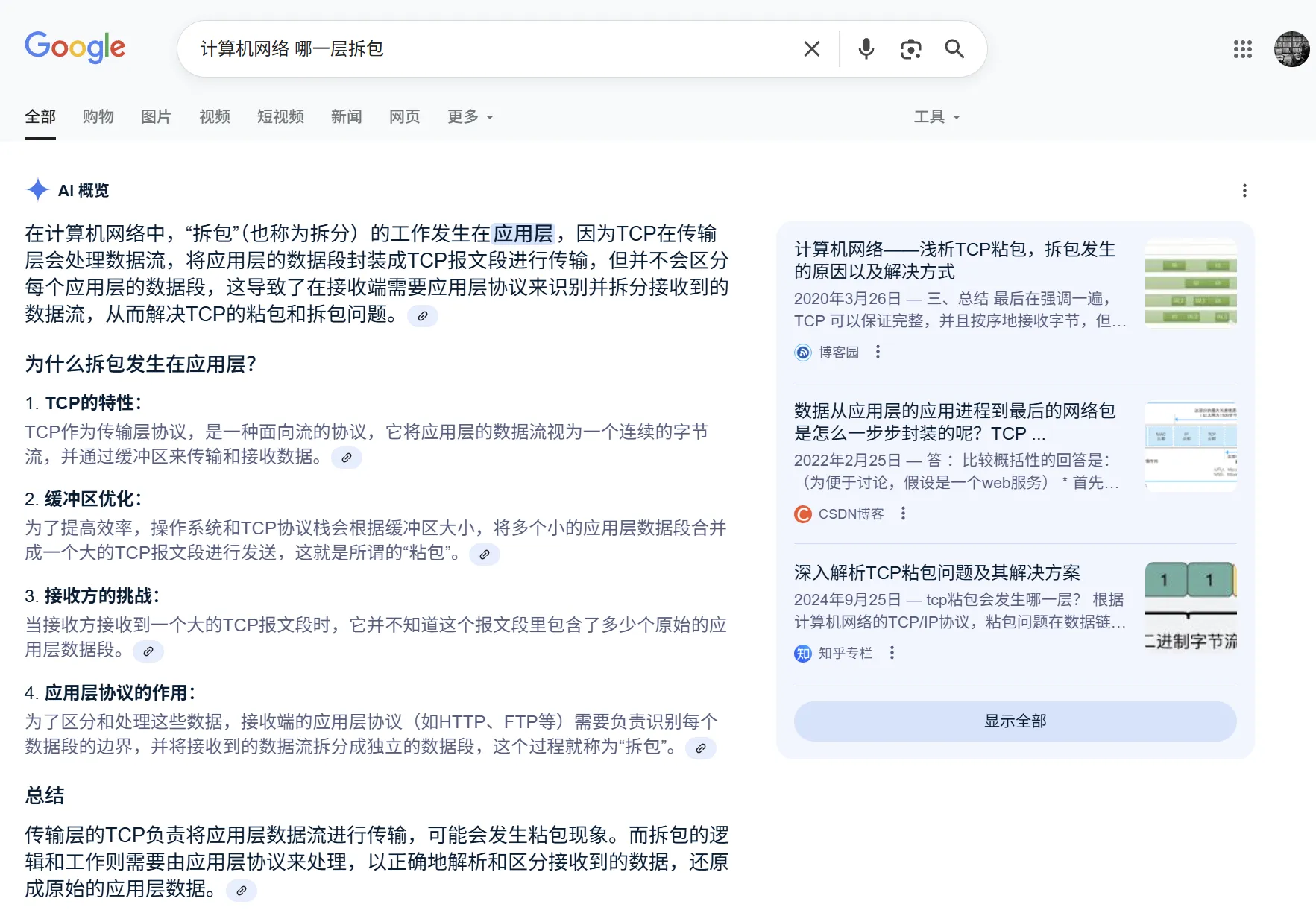The height and width of the screenshot is (913, 1316).
Task: Open AI overview three-dot menu
Action: [1244, 191]
